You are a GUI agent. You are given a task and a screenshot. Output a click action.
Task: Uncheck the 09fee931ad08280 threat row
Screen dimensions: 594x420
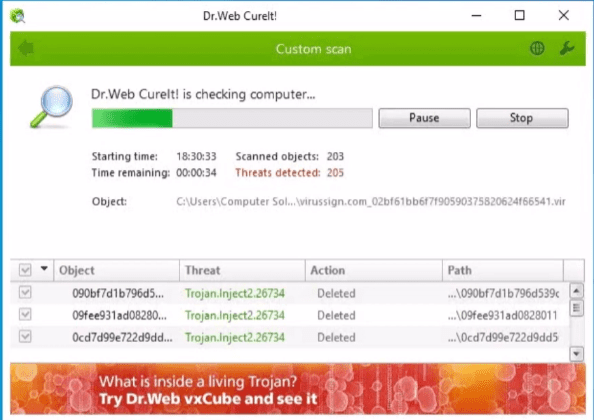(x=25, y=314)
